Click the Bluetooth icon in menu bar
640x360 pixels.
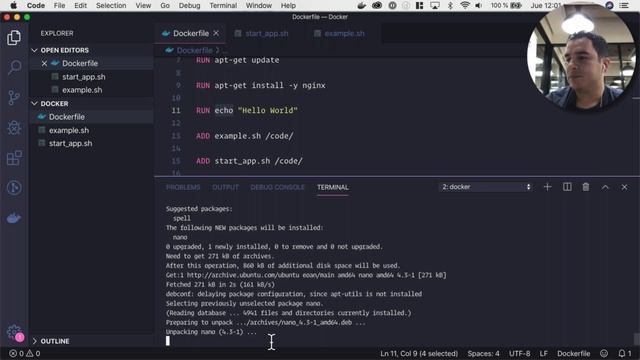tap(450, 5)
